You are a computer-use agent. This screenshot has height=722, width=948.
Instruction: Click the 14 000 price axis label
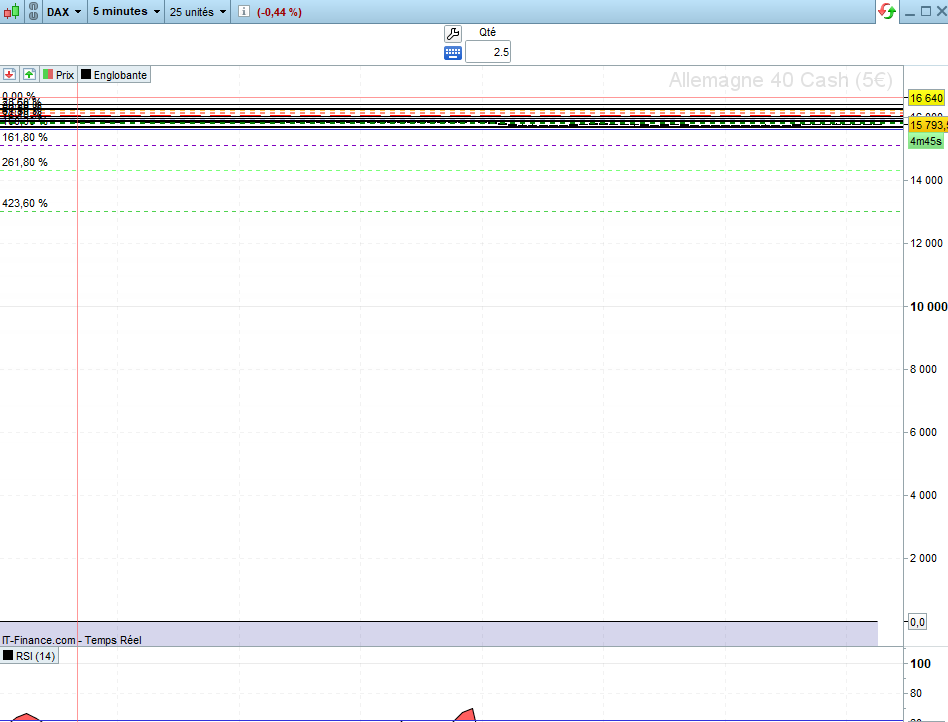pyautogui.click(x=926, y=180)
